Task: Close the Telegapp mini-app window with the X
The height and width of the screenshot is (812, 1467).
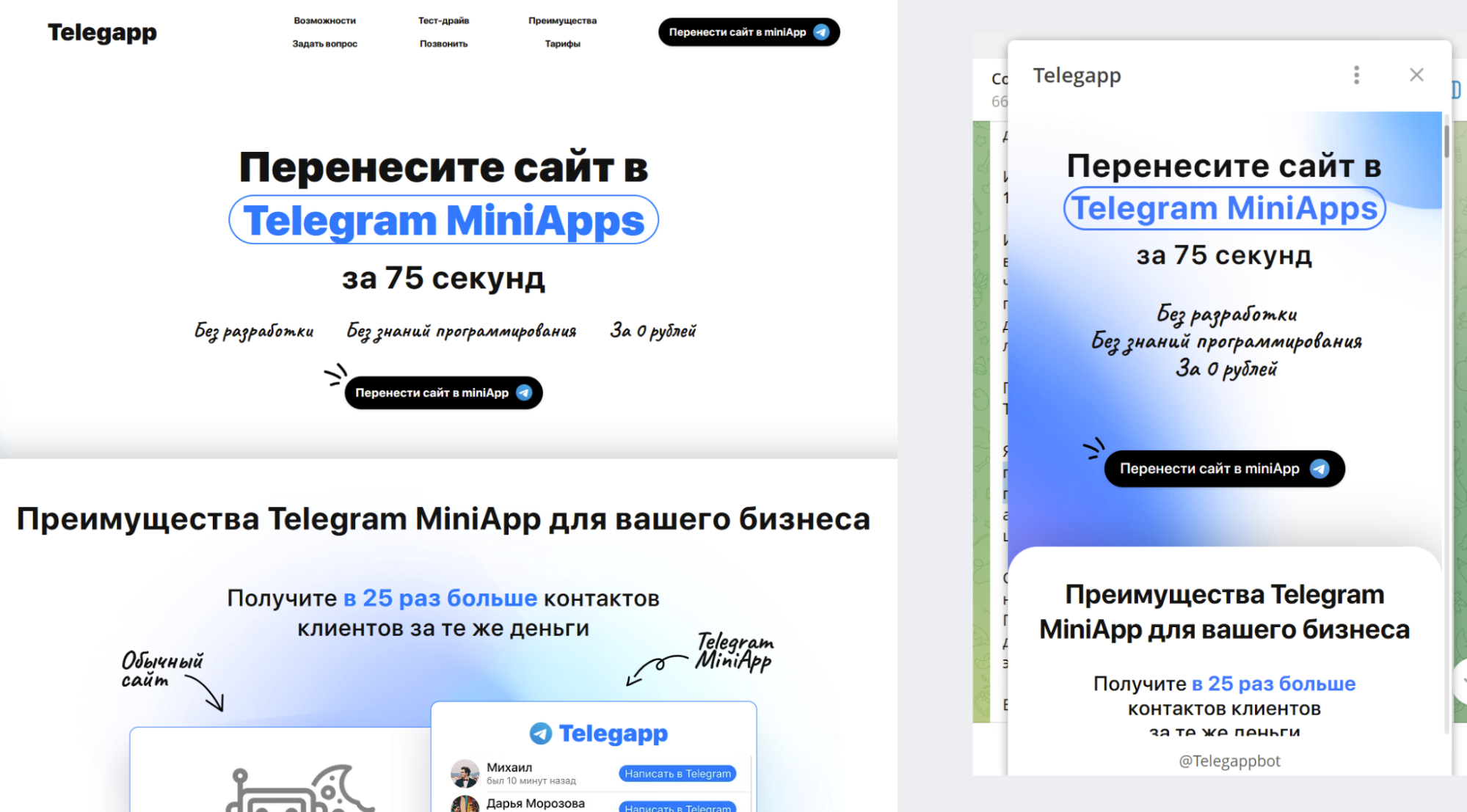Action: click(1416, 75)
